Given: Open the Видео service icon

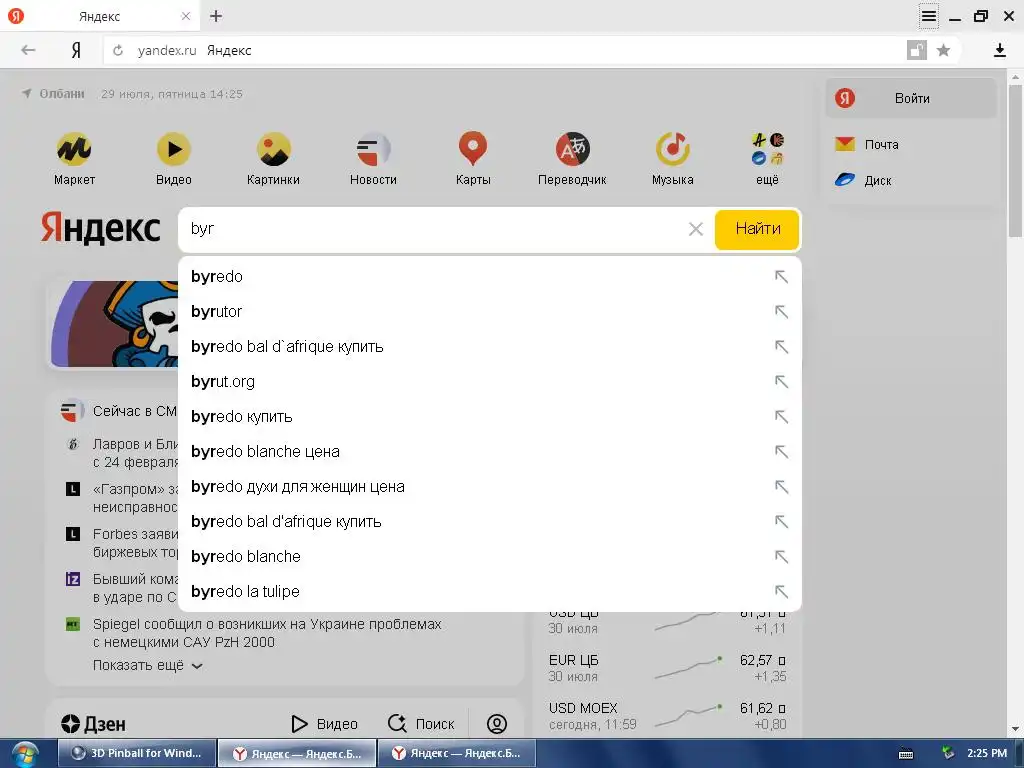Looking at the screenshot, I should pos(174,150).
